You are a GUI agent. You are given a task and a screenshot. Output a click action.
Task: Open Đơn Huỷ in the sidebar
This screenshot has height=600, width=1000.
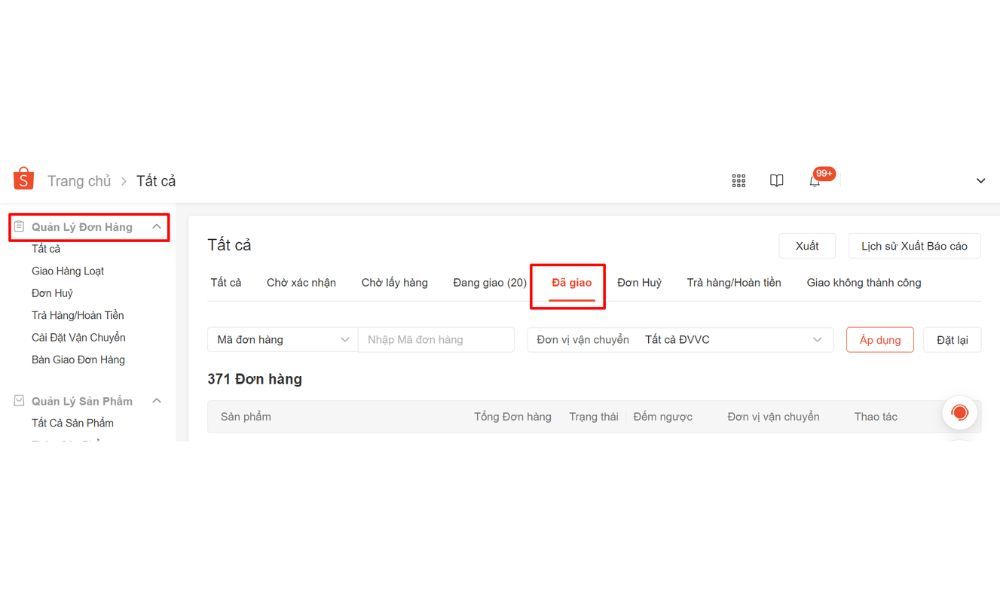point(52,293)
